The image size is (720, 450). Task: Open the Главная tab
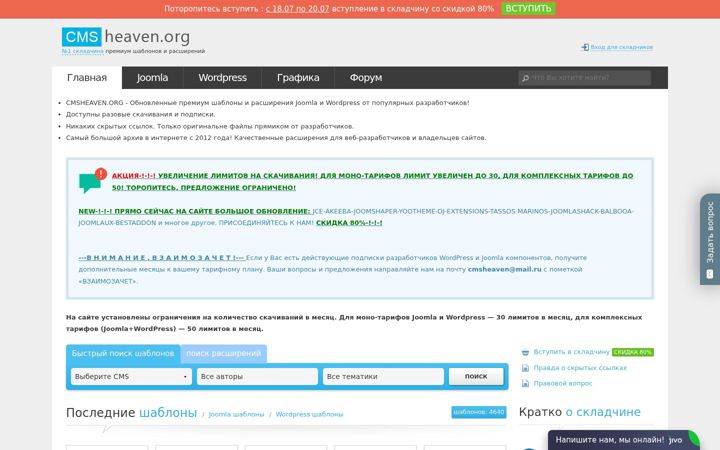point(87,78)
